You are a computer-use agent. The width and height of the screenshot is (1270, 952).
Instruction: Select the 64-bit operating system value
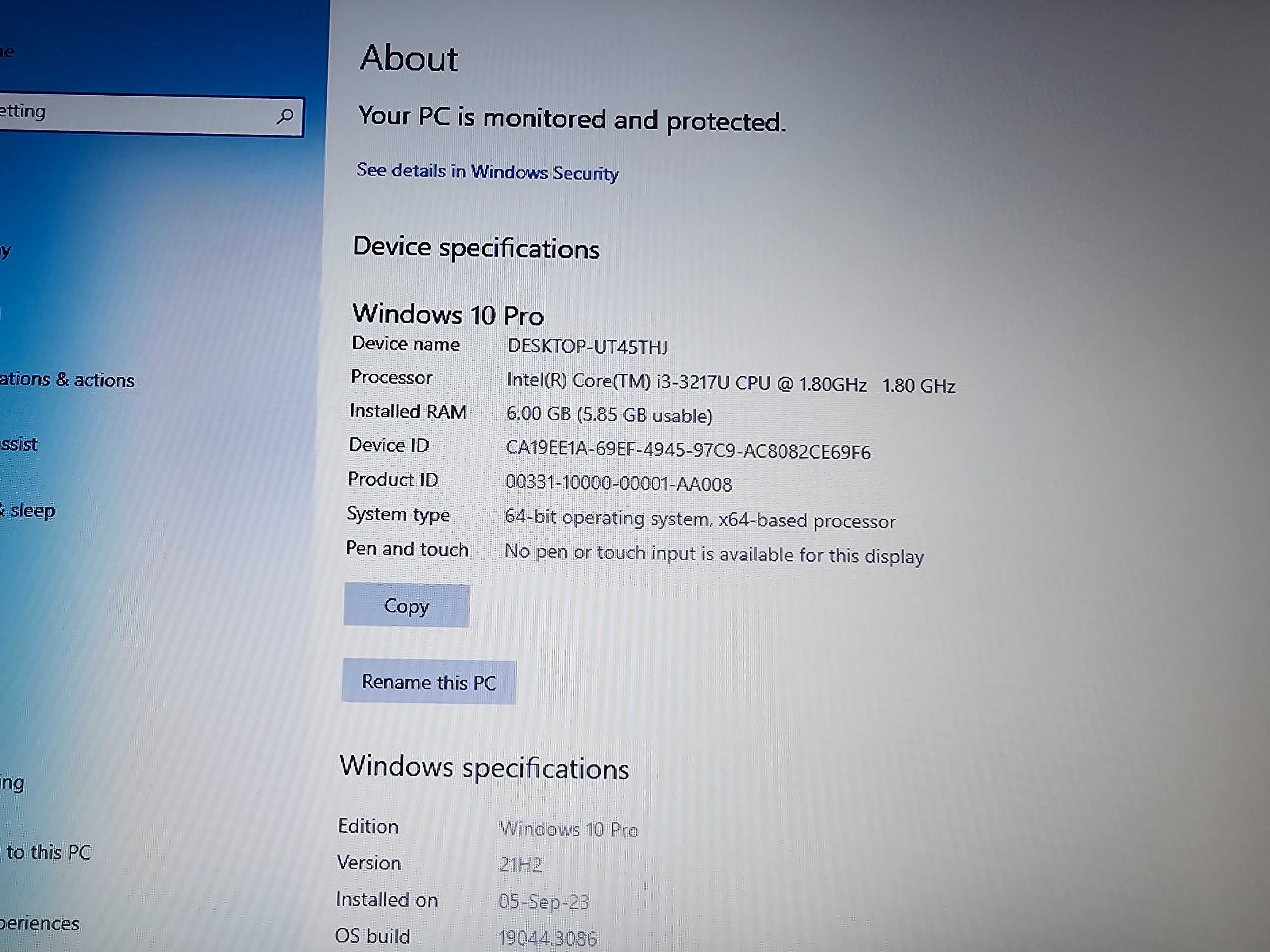[700, 519]
